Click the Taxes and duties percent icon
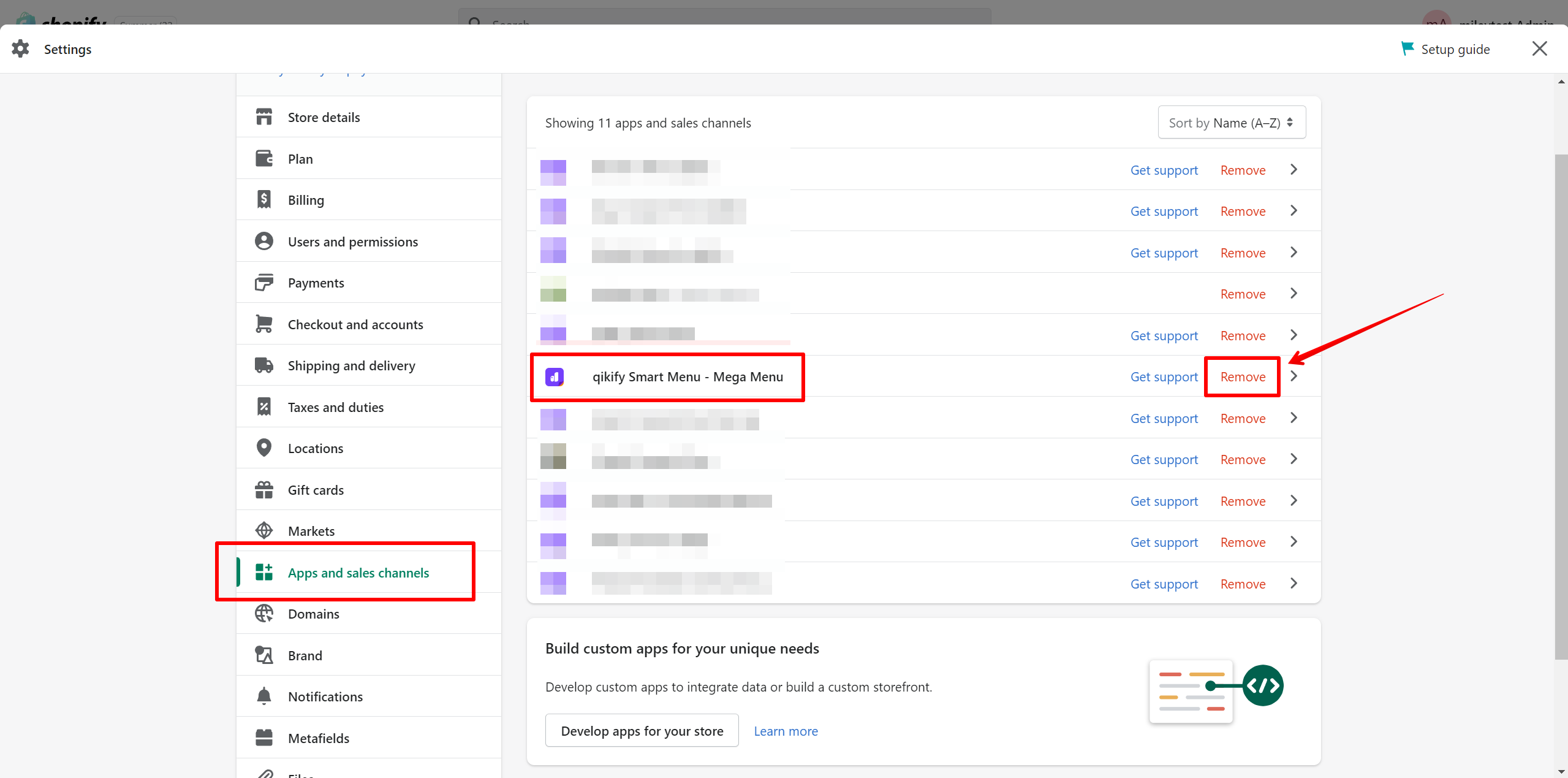 click(264, 407)
